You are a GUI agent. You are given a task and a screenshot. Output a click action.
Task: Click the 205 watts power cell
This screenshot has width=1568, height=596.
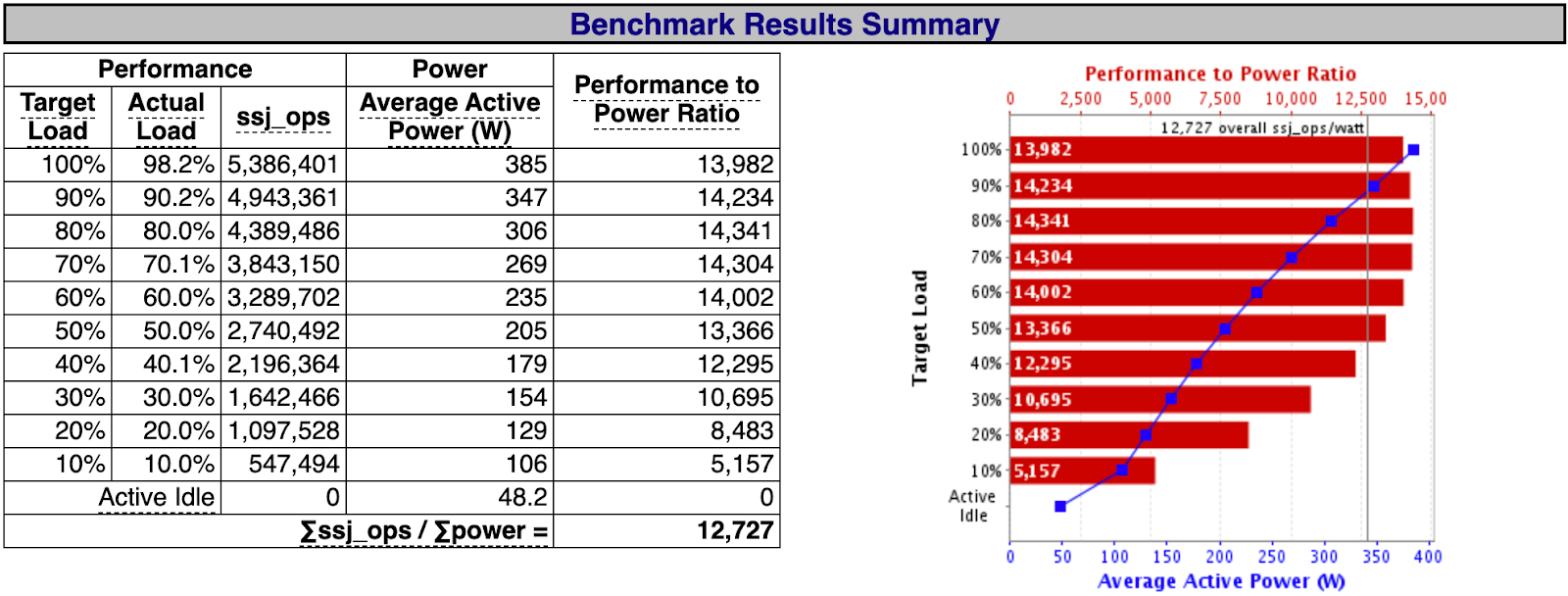click(450, 331)
